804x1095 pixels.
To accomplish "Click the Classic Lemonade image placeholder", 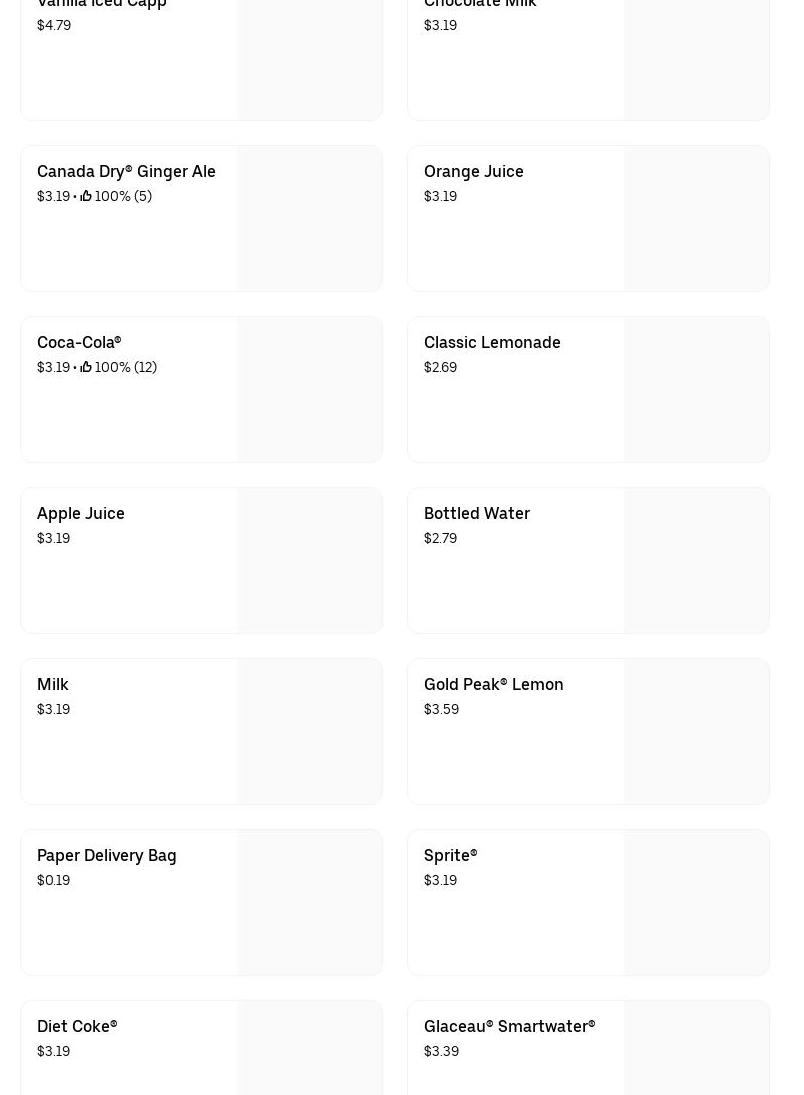I will coord(696,390).
